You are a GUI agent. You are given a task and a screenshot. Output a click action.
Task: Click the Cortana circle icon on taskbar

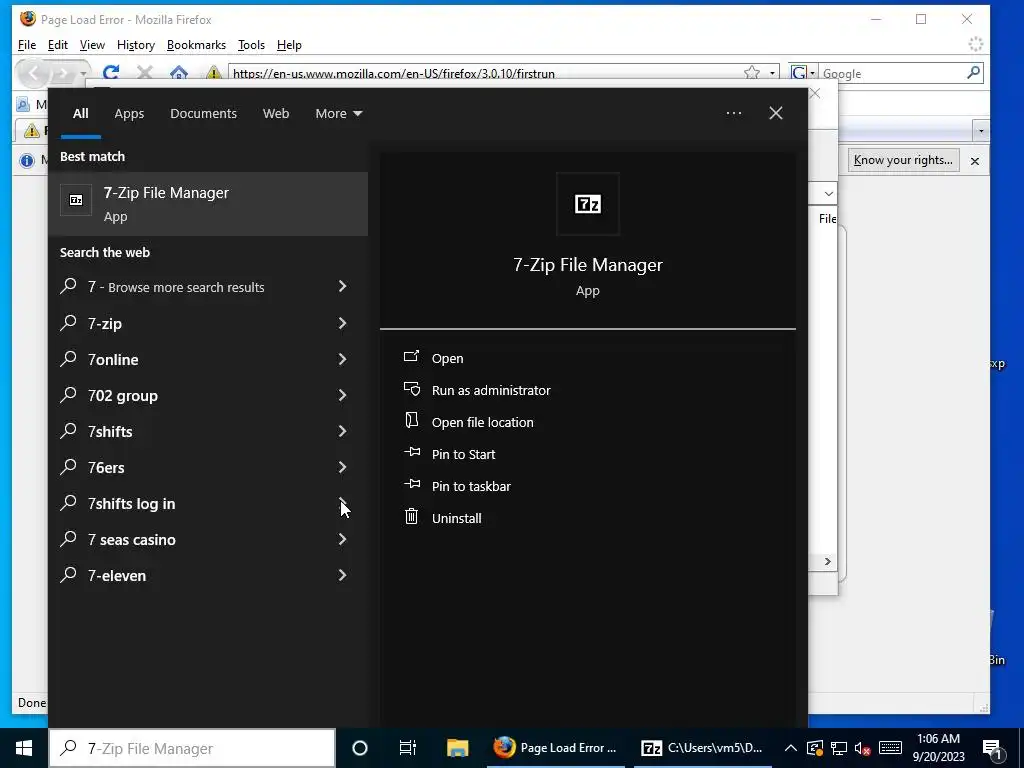[360, 748]
